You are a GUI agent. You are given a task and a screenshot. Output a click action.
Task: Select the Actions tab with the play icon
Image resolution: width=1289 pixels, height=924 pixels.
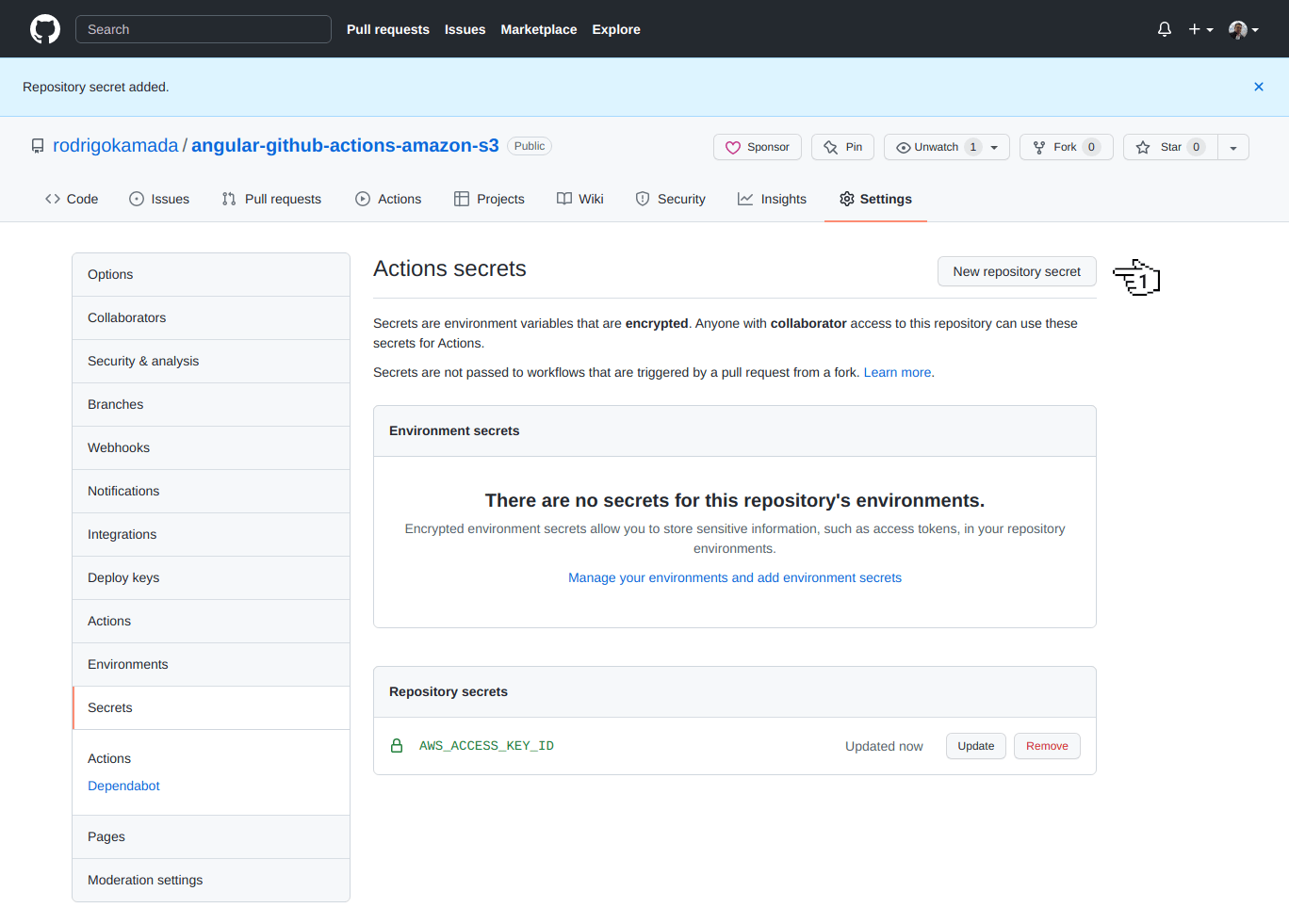point(362,199)
